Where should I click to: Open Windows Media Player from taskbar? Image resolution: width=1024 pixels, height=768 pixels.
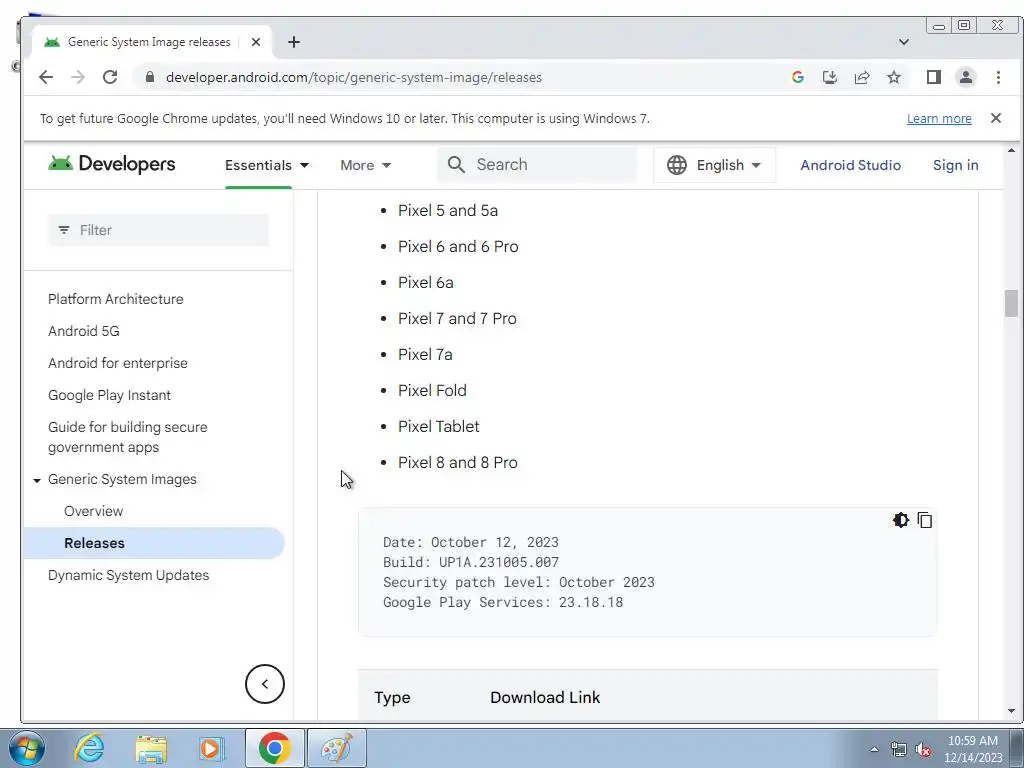pyautogui.click(x=211, y=748)
